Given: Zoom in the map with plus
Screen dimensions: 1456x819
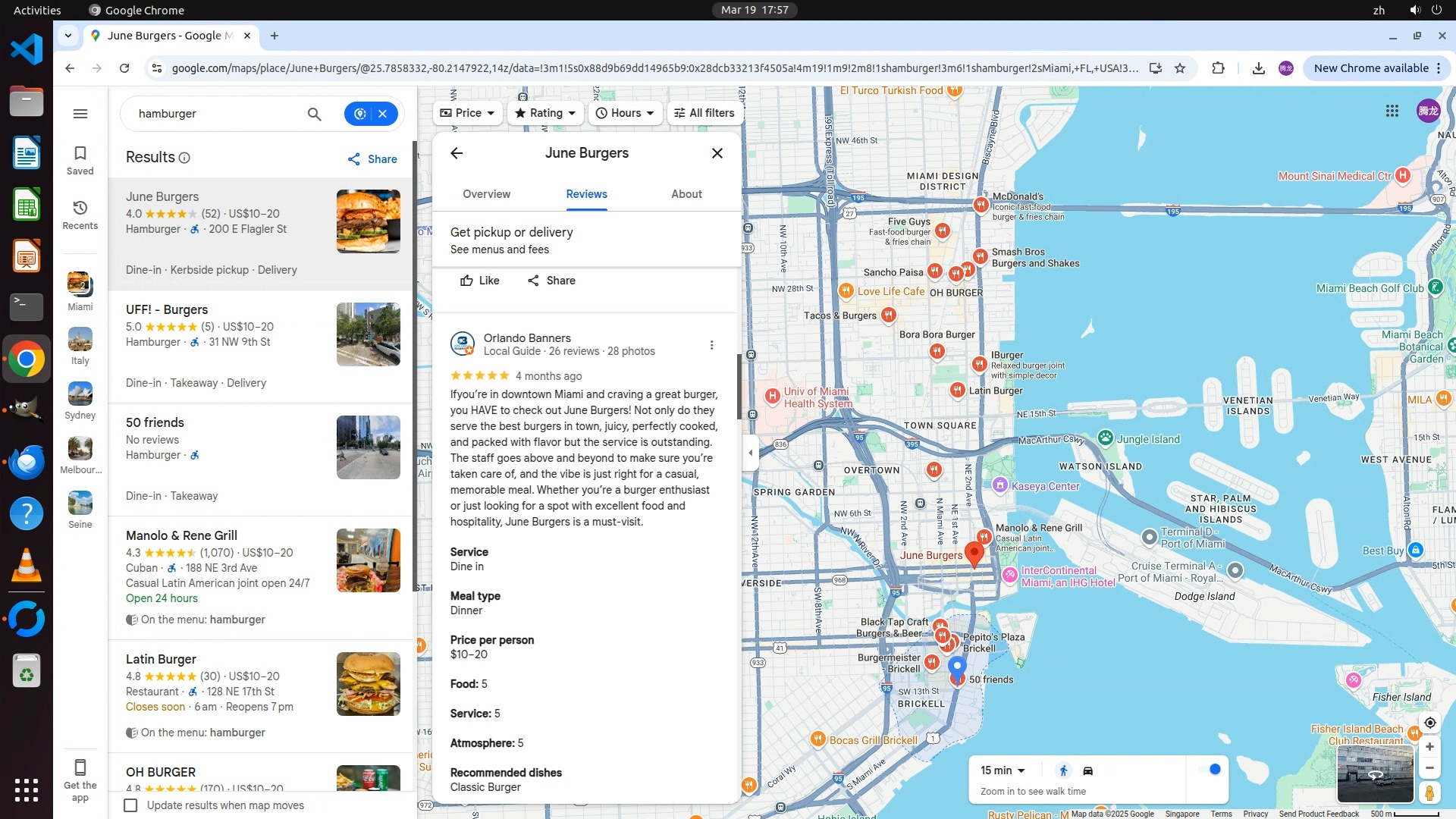Looking at the screenshot, I should pos(1429,747).
